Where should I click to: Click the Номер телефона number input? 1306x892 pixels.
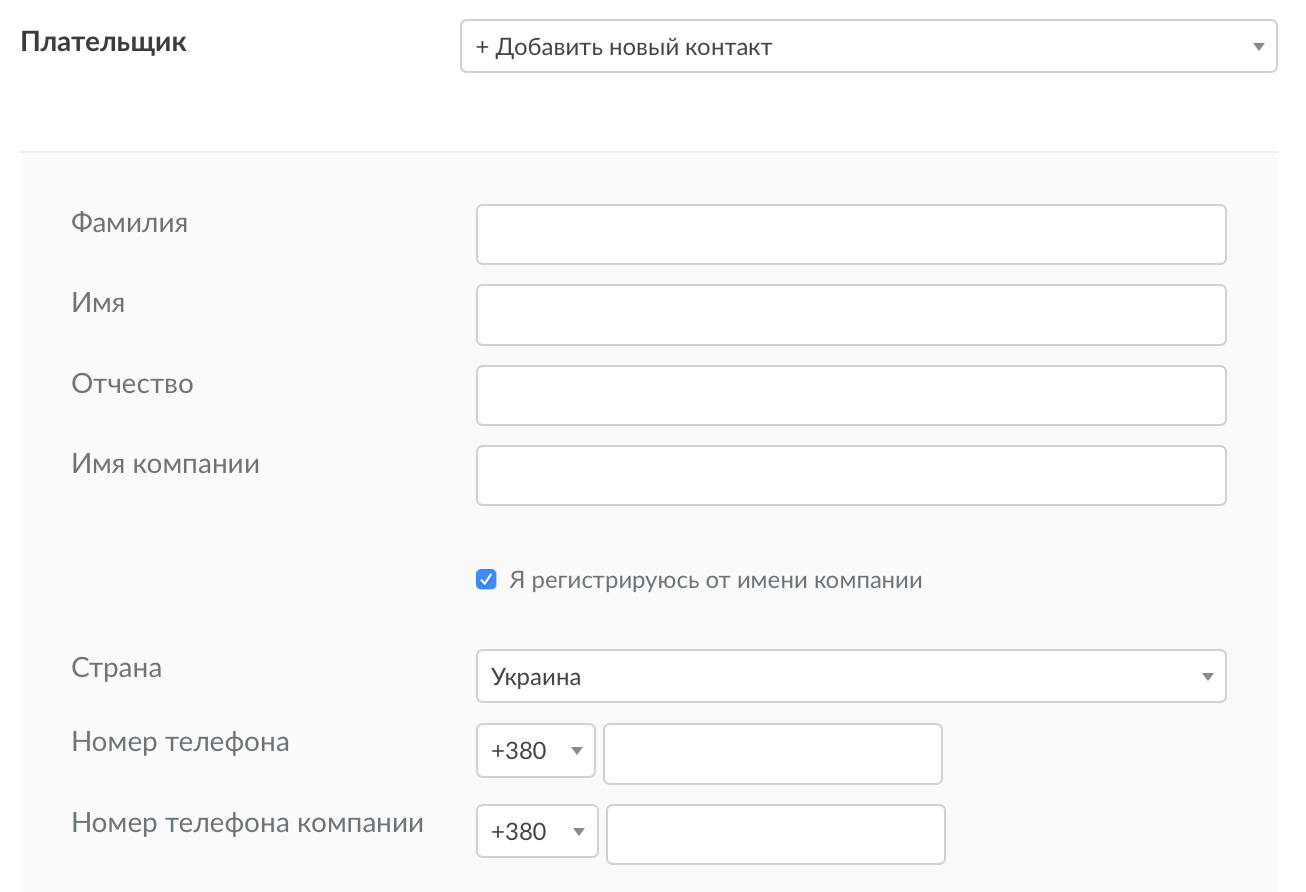point(773,754)
